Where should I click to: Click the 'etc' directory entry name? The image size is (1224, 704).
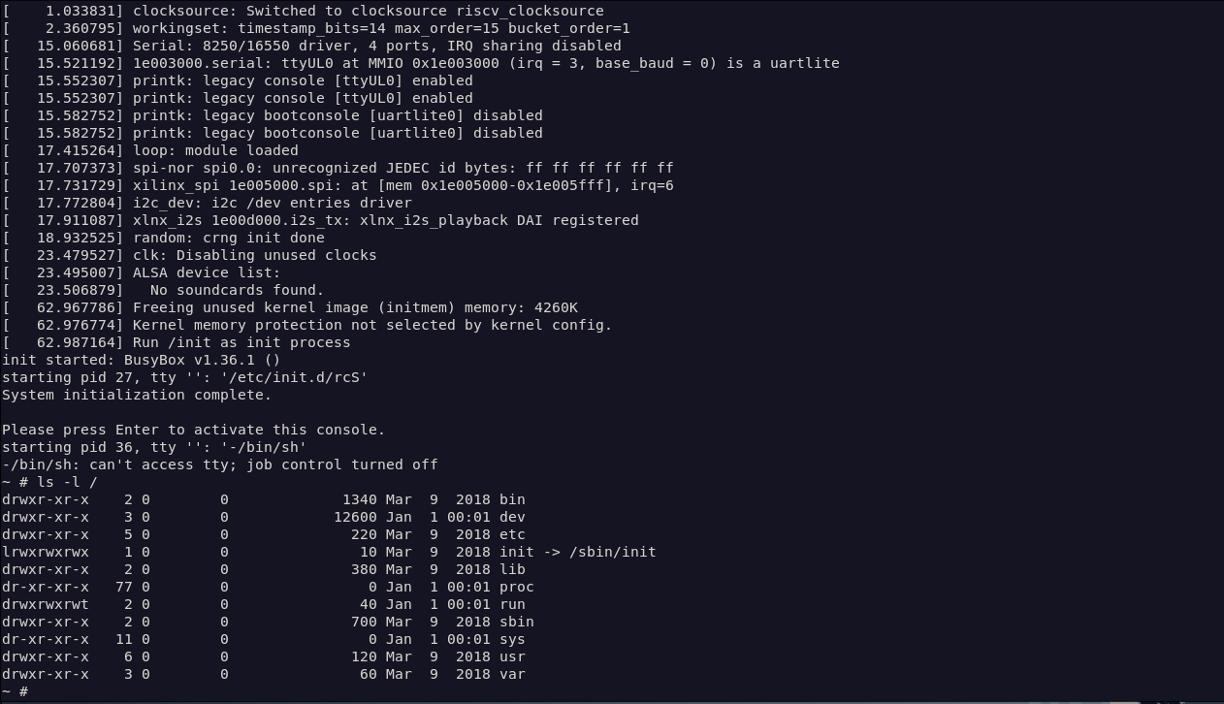coord(512,534)
